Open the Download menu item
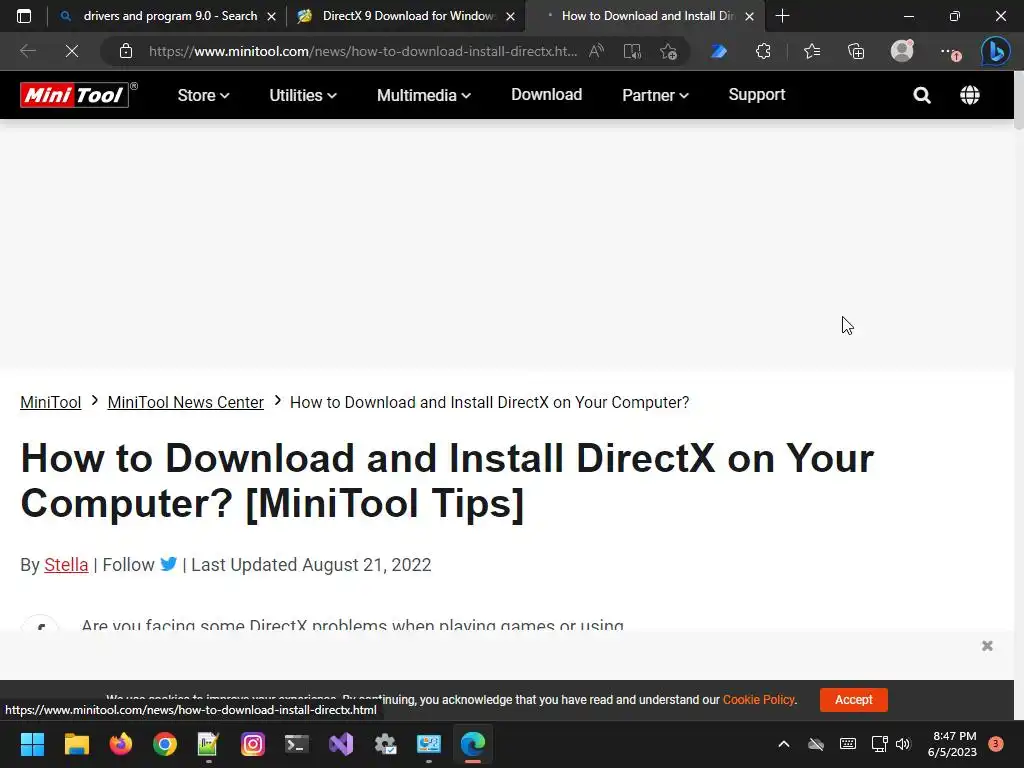Viewport: 1024px width, 768px height. (x=547, y=95)
